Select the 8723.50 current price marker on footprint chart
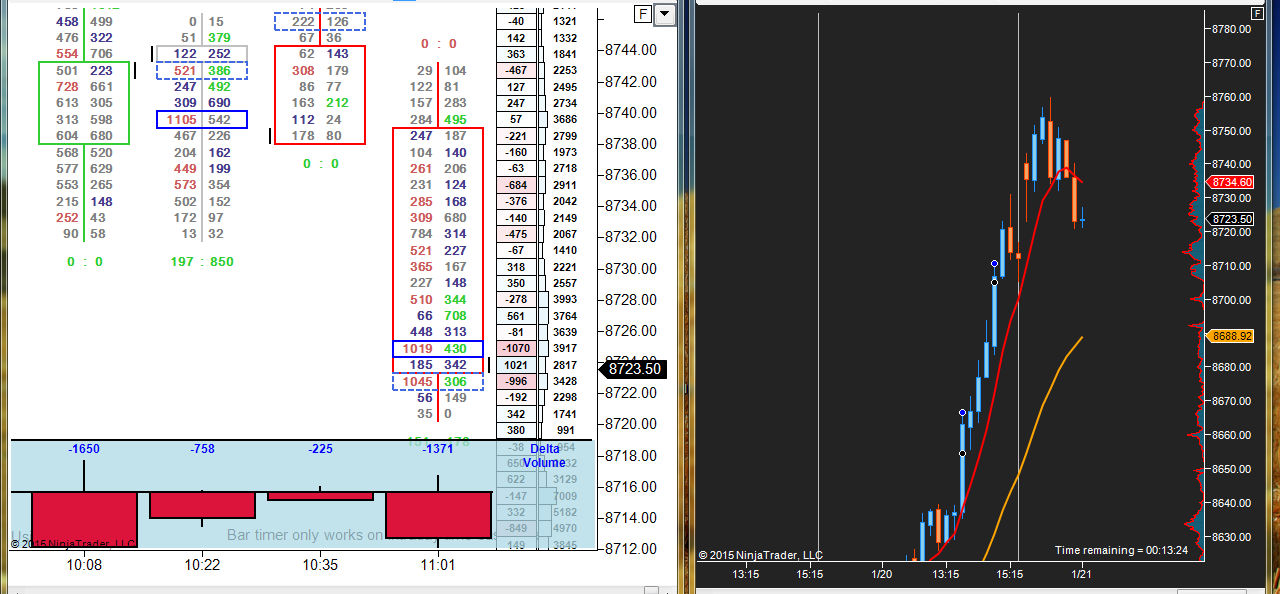 632,369
